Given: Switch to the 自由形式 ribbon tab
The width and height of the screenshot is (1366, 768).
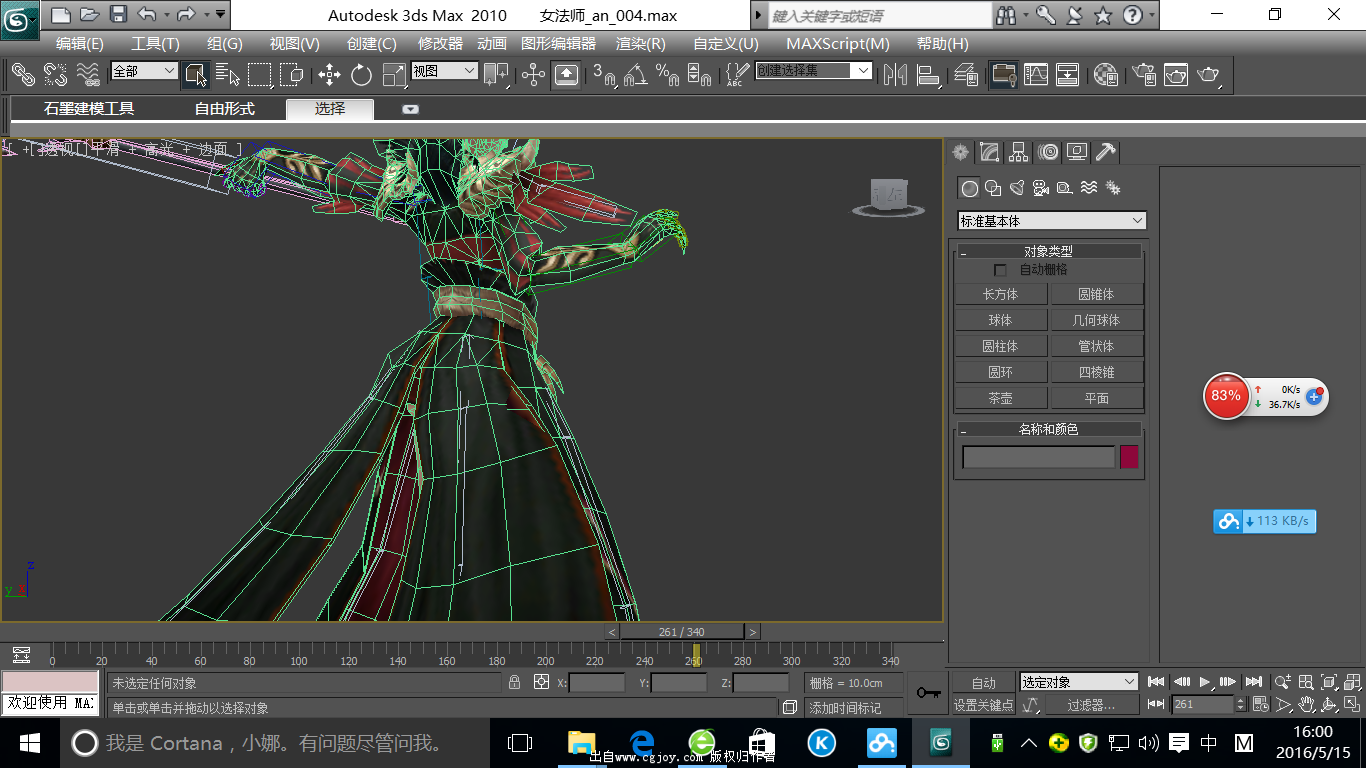Looking at the screenshot, I should [225, 109].
